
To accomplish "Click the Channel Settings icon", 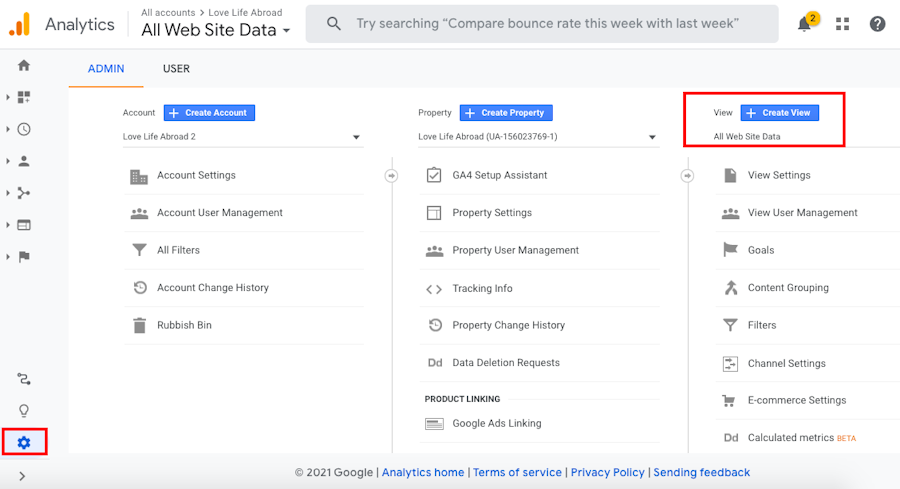I will click(x=730, y=363).
